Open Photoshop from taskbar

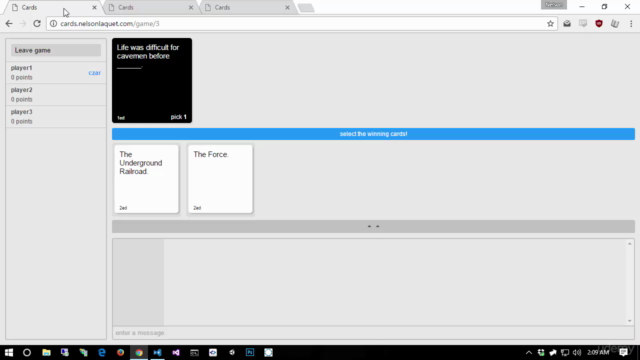[250, 352]
